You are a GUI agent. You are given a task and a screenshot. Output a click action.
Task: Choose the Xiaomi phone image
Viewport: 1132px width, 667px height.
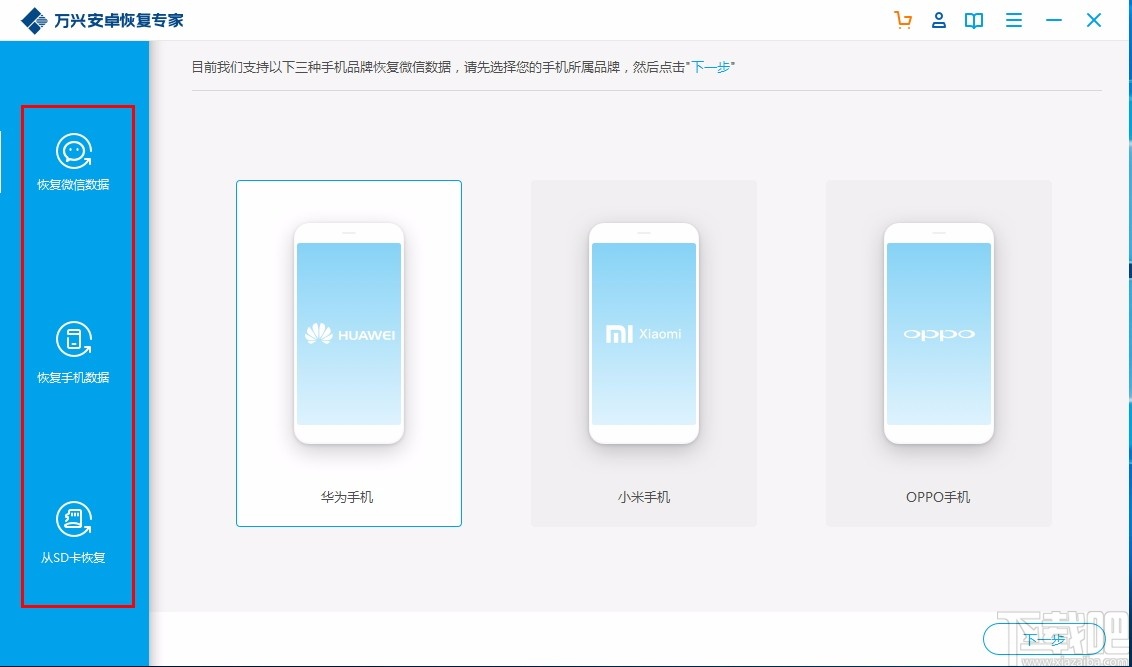click(x=644, y=334)
